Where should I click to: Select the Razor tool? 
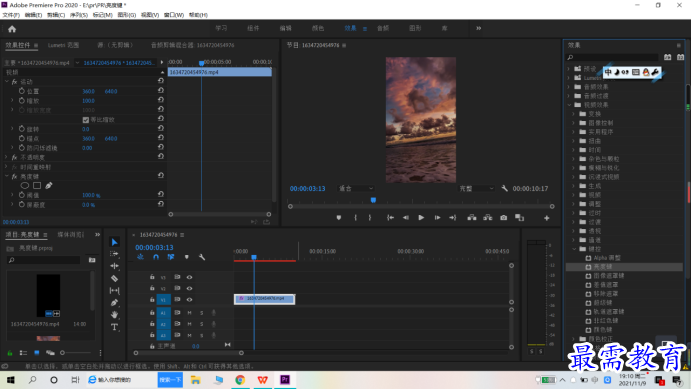click(114, 278)
